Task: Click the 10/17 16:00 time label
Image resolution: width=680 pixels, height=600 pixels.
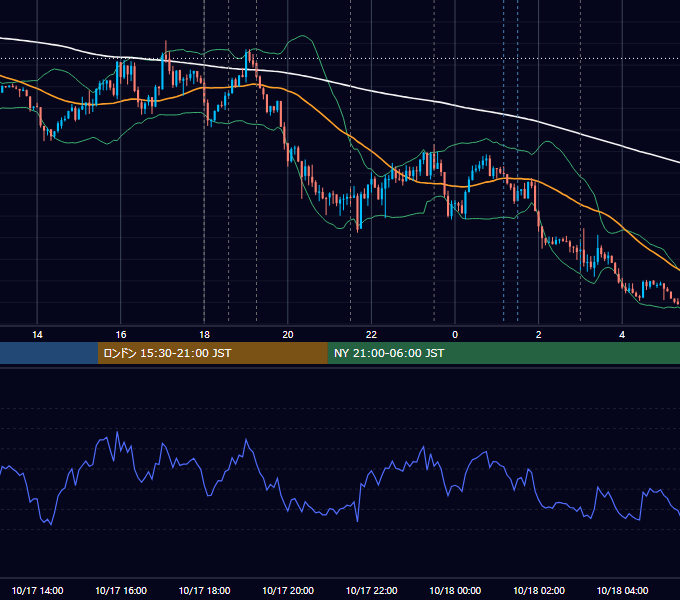Action: click(121, 590)
